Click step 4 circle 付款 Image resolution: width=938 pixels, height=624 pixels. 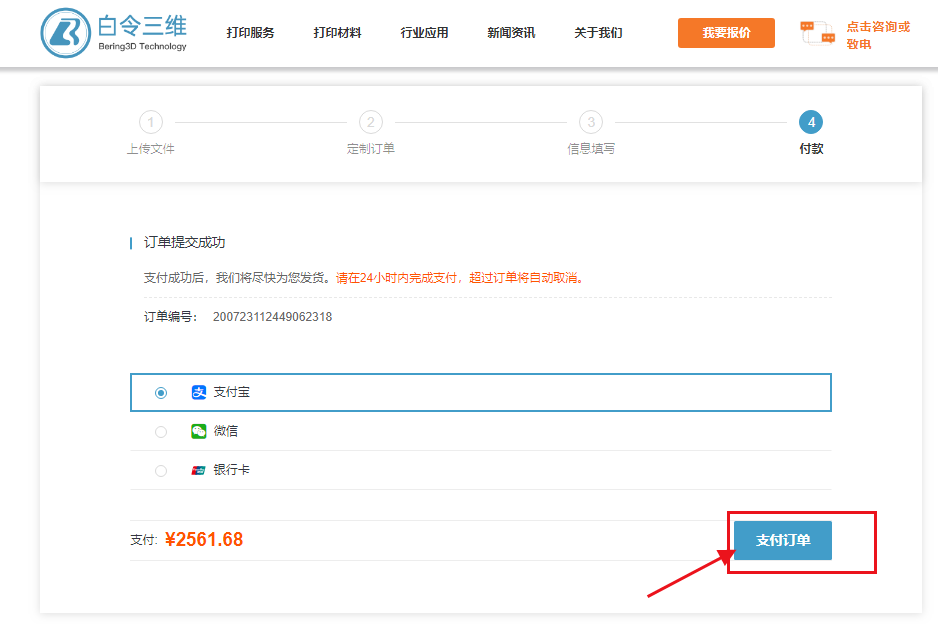tap(811, 123)
